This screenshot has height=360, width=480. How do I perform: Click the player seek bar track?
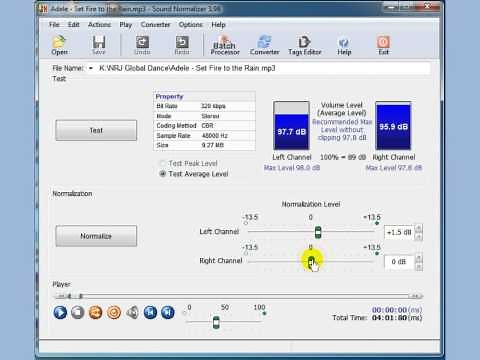coord(238,296)
